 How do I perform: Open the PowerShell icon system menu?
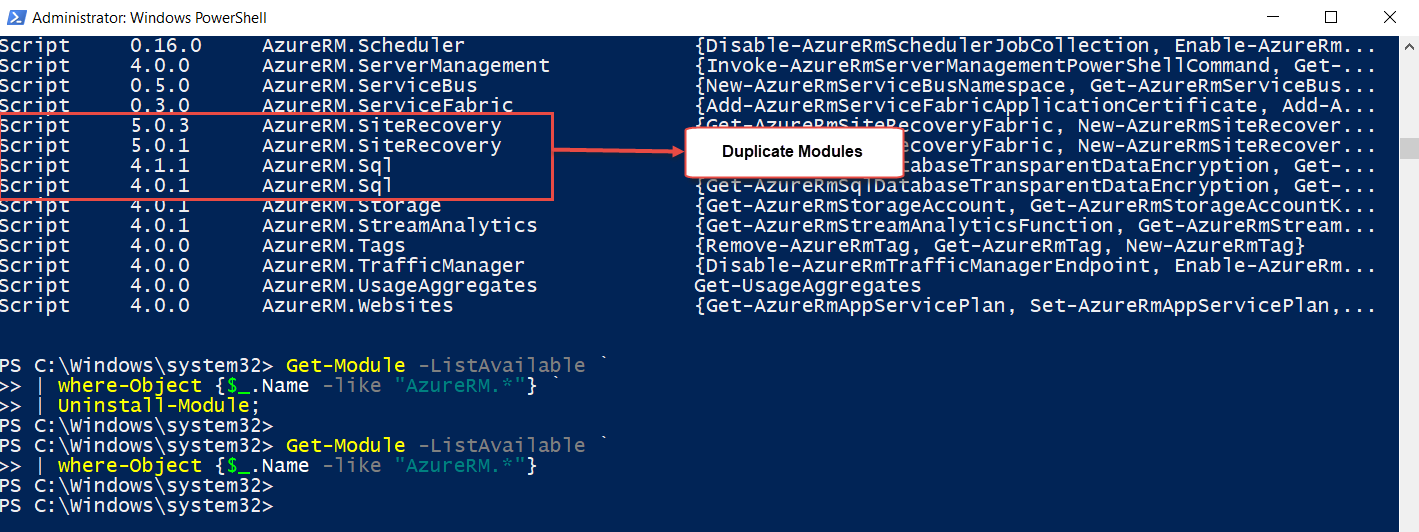point(15,17)
